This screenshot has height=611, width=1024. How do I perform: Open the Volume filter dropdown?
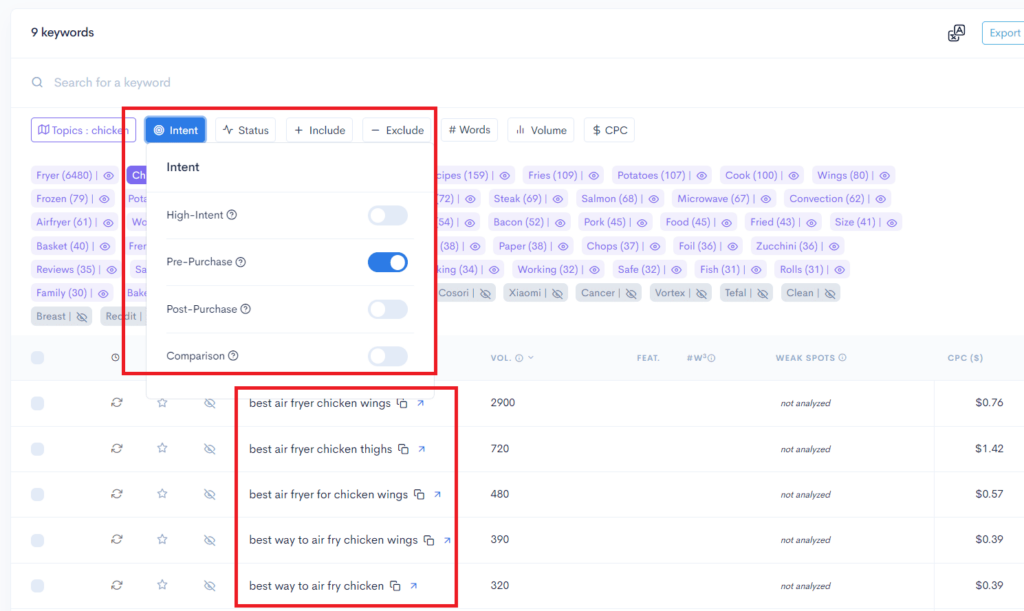tap(540, 129)
